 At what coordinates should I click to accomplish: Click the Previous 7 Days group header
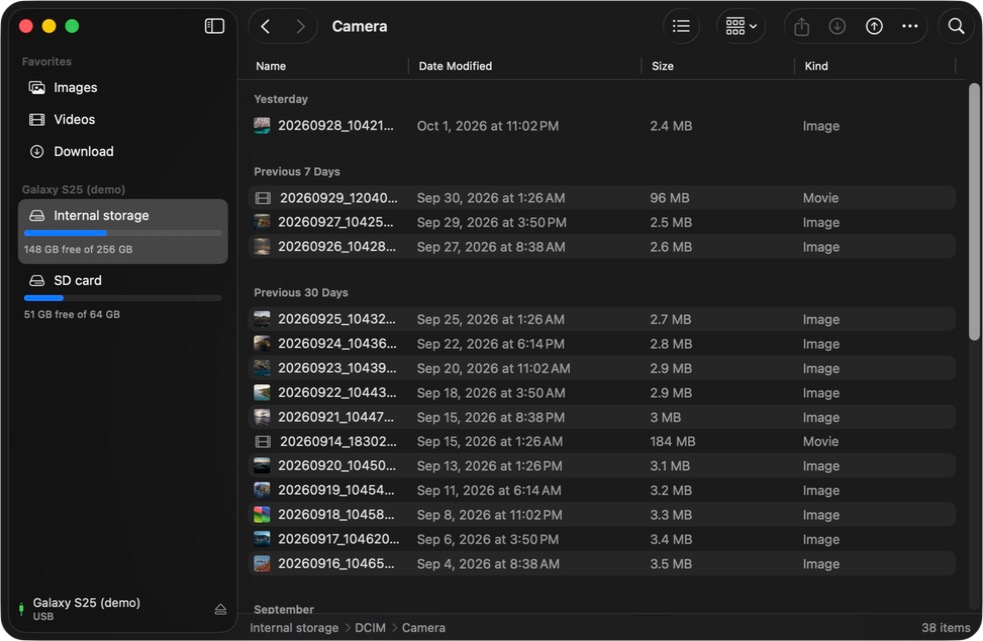click(x=297, y=172)
